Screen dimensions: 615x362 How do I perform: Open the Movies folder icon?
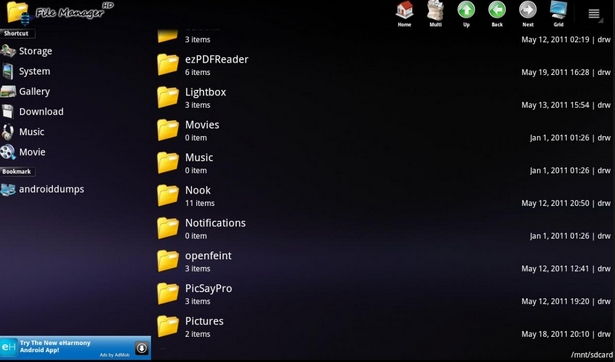(168, 130)
